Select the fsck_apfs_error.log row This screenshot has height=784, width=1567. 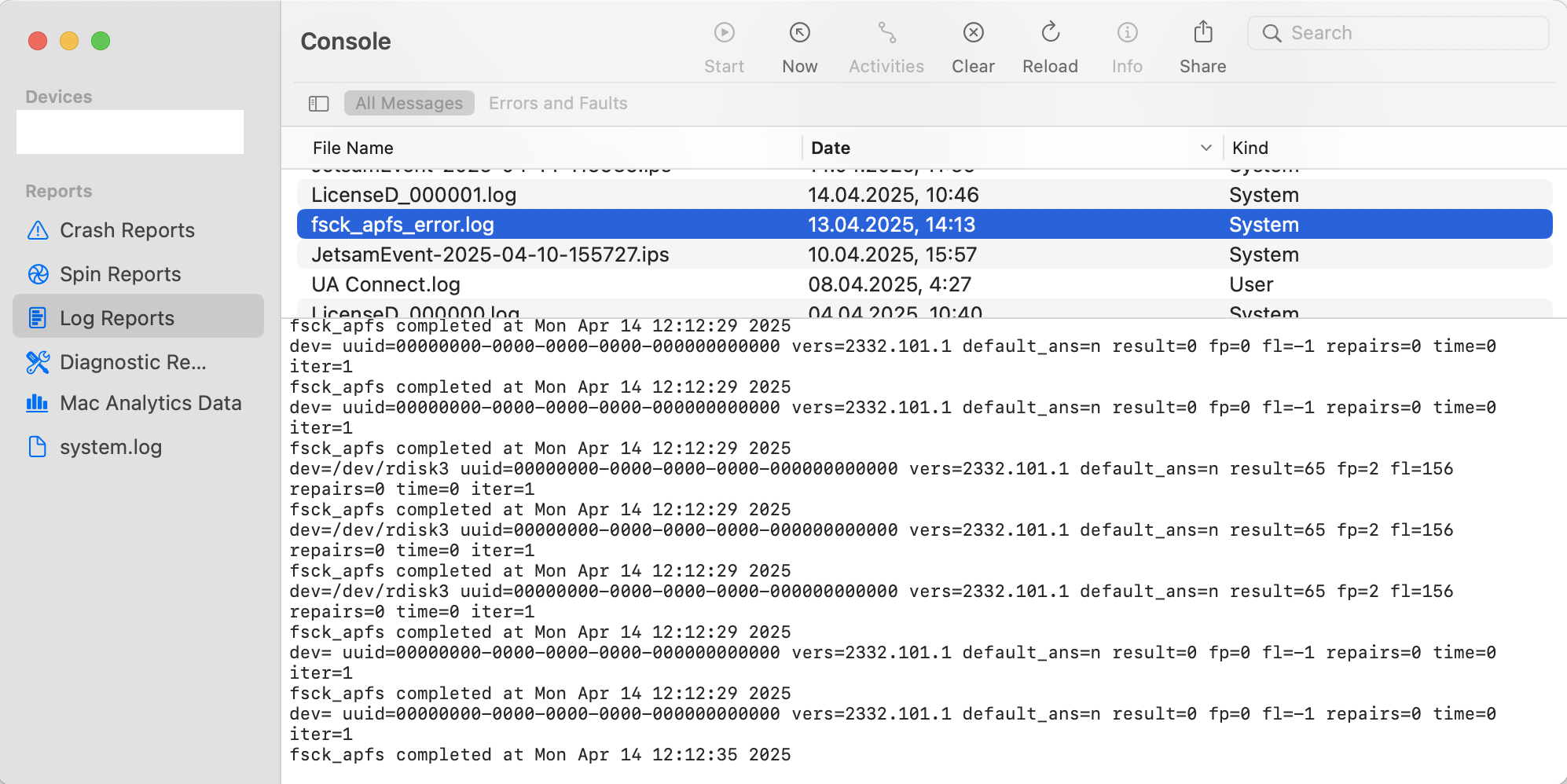(924, 225)
